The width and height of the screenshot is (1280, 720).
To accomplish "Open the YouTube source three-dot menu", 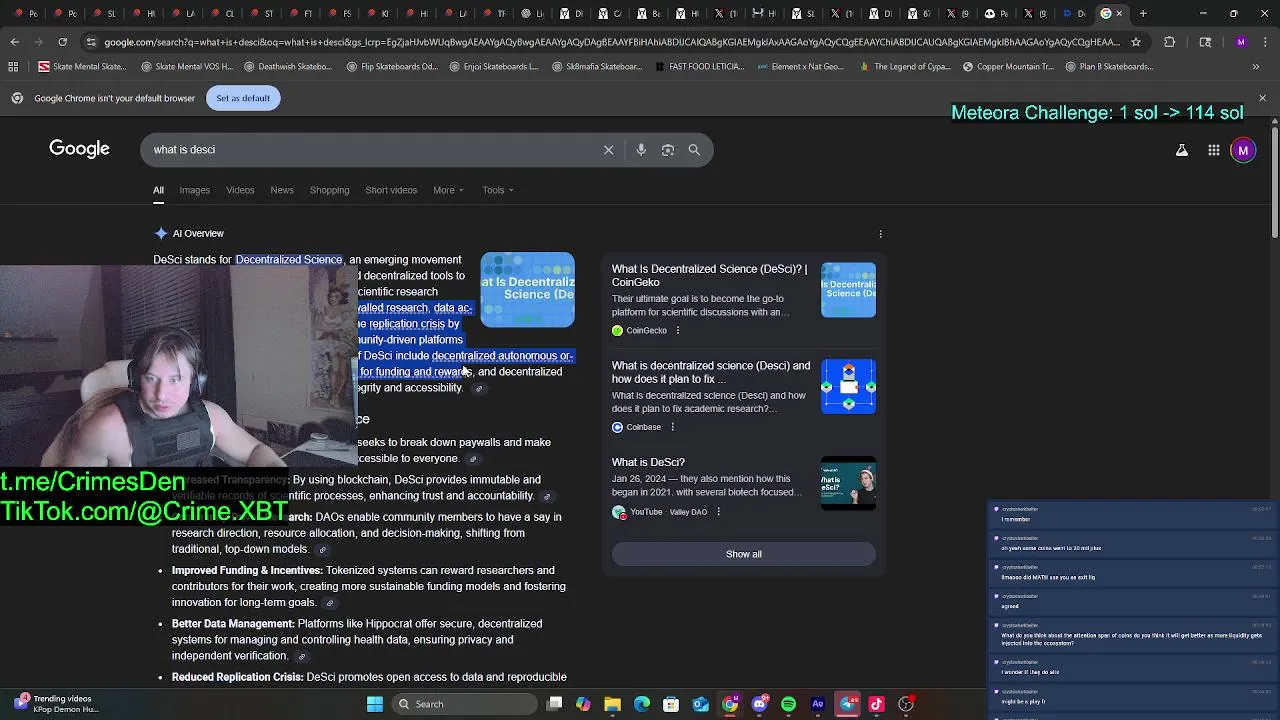I will pos(718,512).
